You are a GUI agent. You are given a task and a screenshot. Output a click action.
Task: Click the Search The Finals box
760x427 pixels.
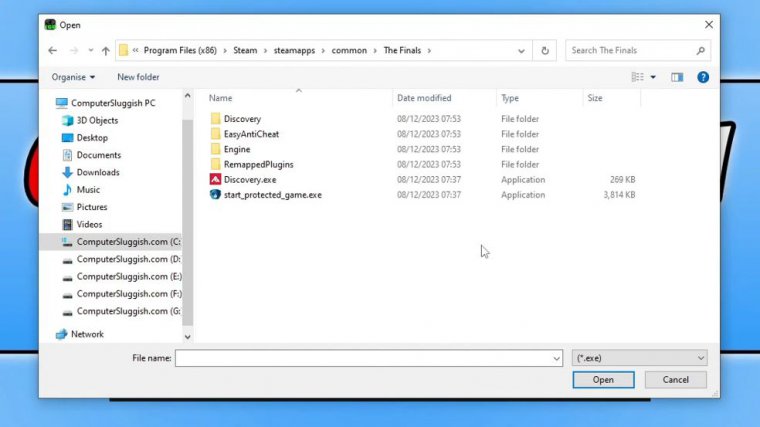point(640,50)
